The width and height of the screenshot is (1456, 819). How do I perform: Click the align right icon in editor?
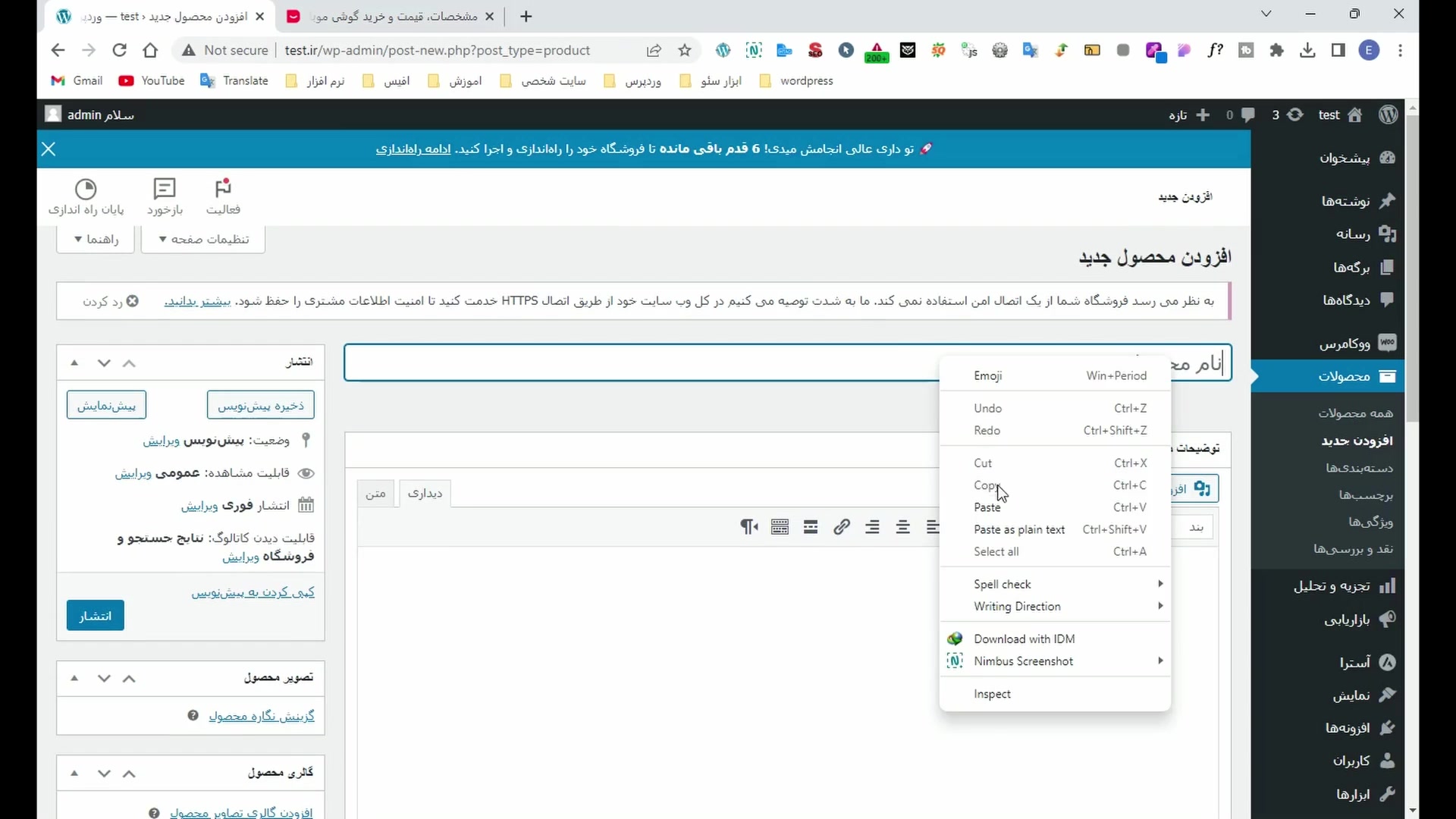(x=872, y=527)
